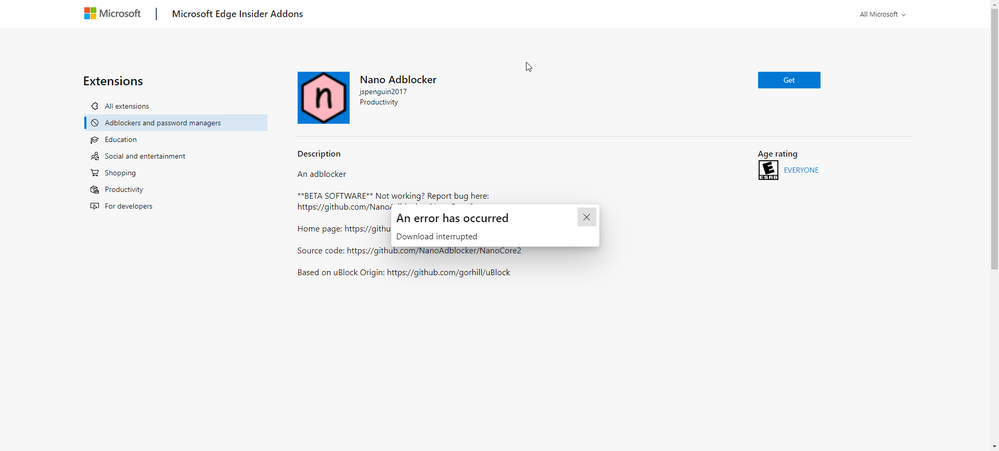This screenshot has width=999, height=451.
Task: Click the Description heading
Action: 319,154
